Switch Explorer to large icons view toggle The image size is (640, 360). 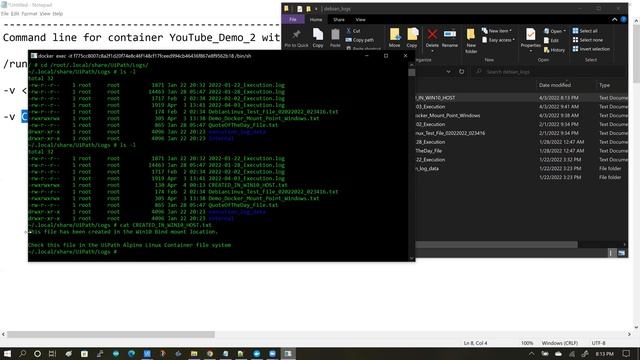(x=621, y=253)
